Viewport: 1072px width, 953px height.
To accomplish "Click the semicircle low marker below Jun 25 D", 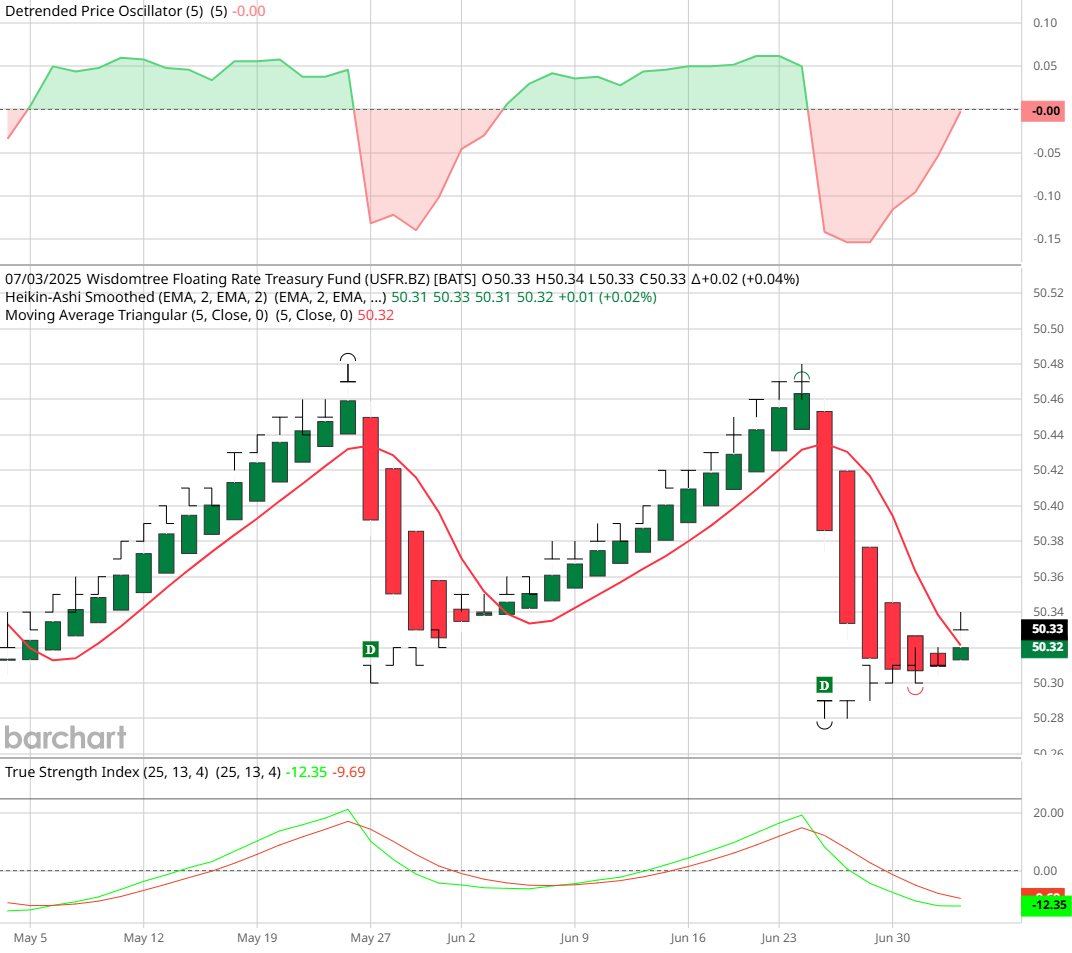I will click(x=825, y=725).
